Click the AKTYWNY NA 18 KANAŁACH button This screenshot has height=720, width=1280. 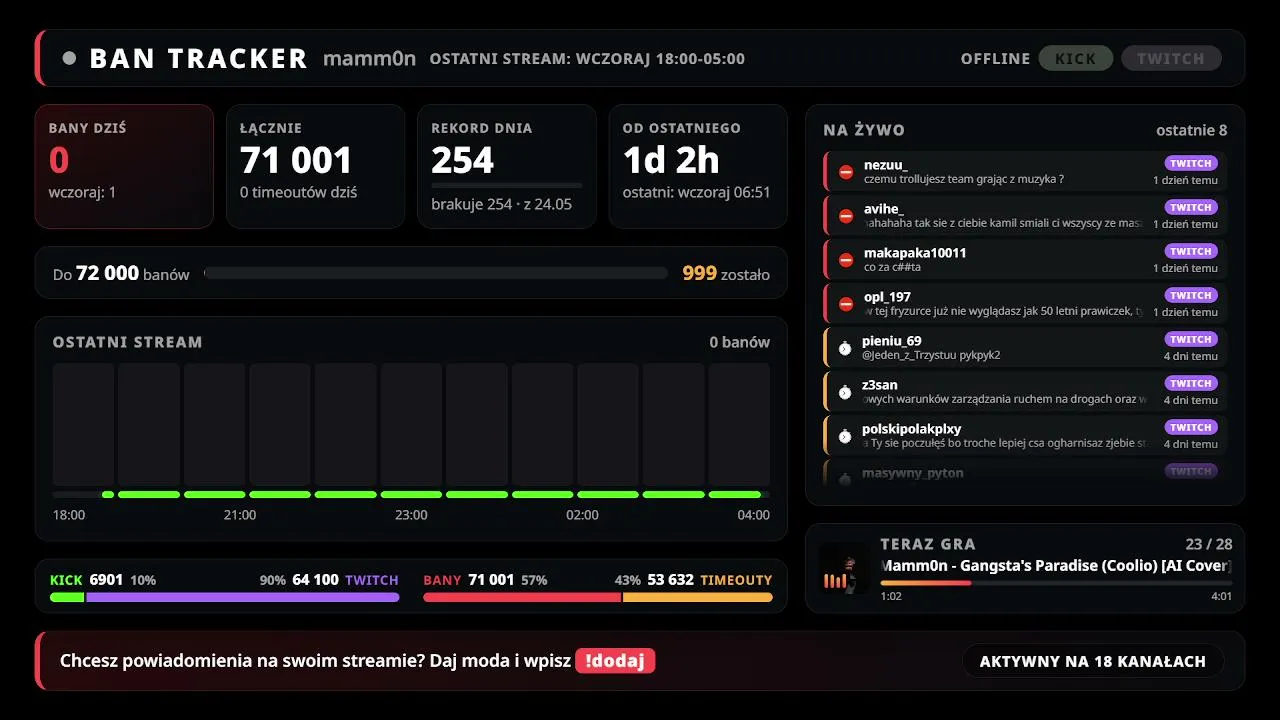(x=1093, y=661)
